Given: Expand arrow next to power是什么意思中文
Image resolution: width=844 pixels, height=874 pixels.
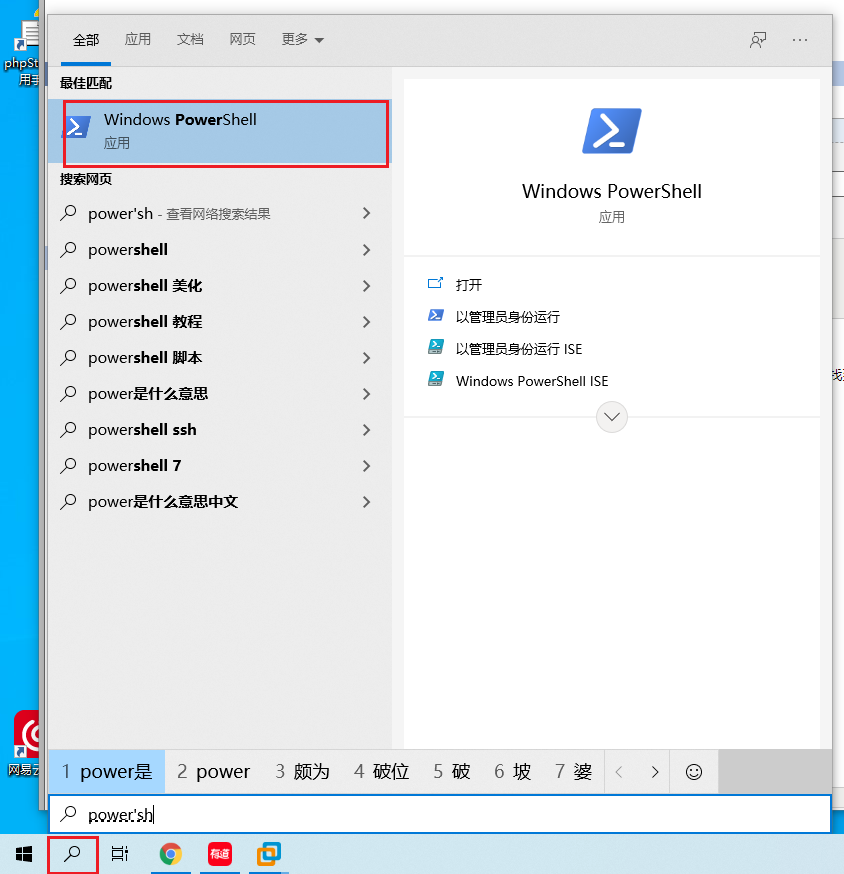Looking at the screenshot, I should click(x=366, y=502).
